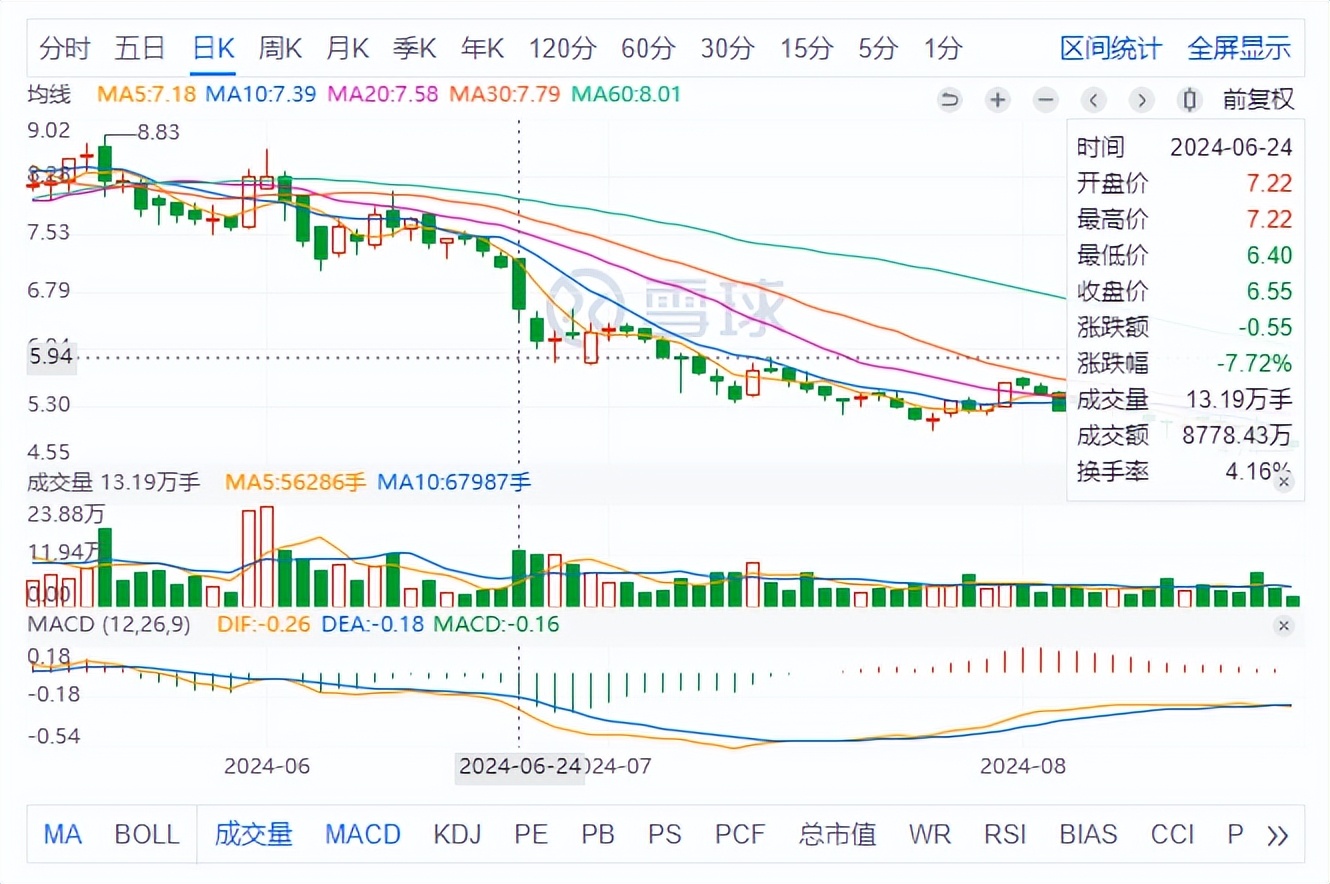The image size is (1330, 884).
Task: Click the MA60:8.01 legend value
Action: 626,95
